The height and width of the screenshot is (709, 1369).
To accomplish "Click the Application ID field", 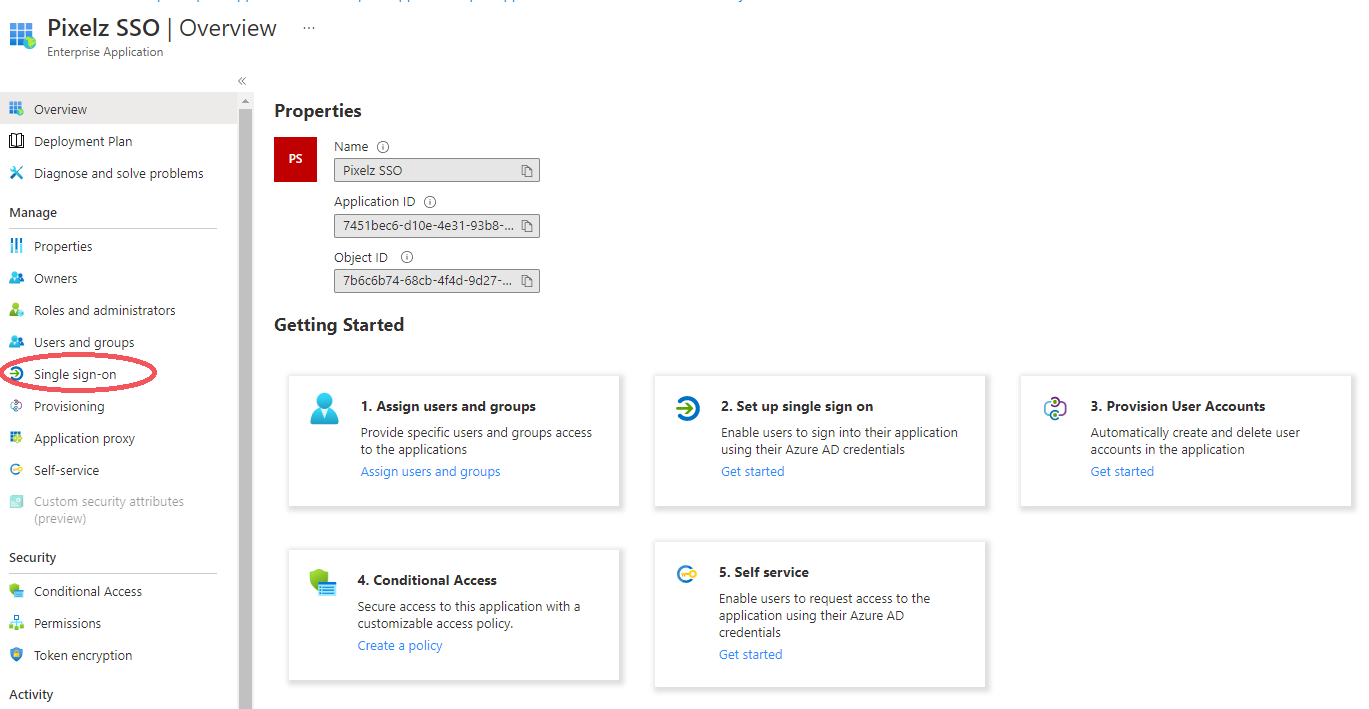I will coord(437,225).
